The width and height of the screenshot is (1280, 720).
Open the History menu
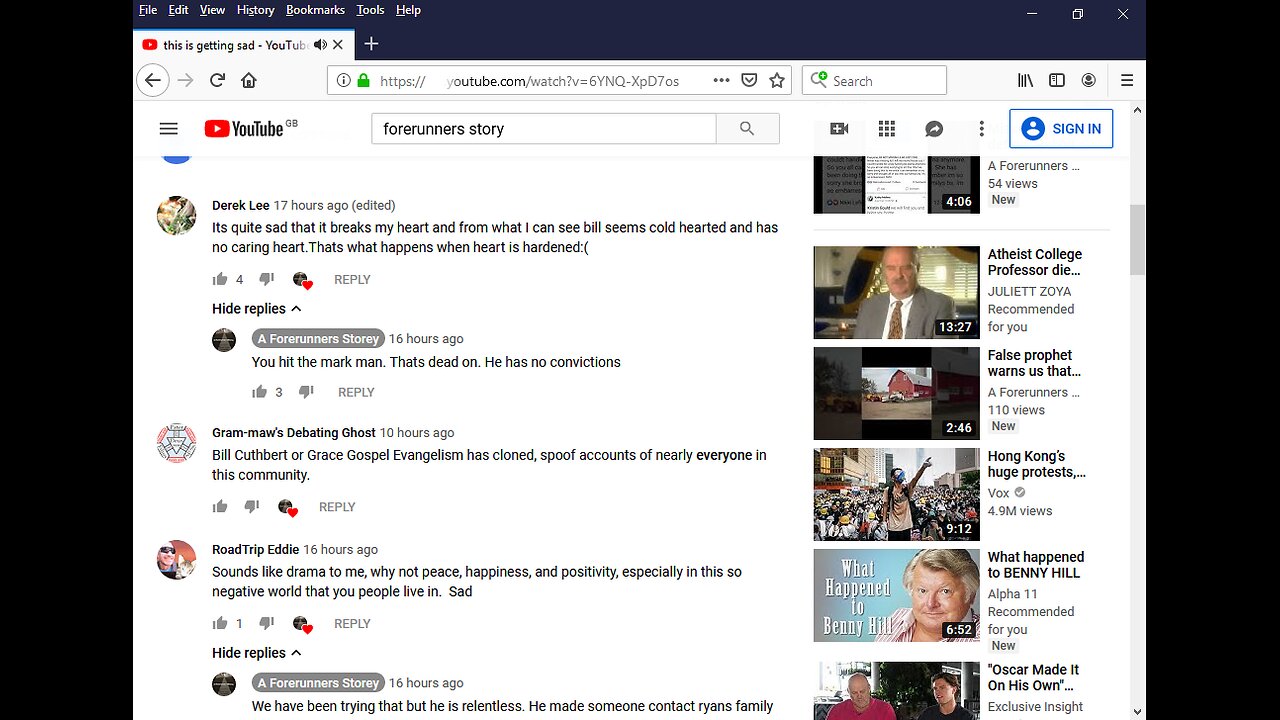tap(255, 10)
